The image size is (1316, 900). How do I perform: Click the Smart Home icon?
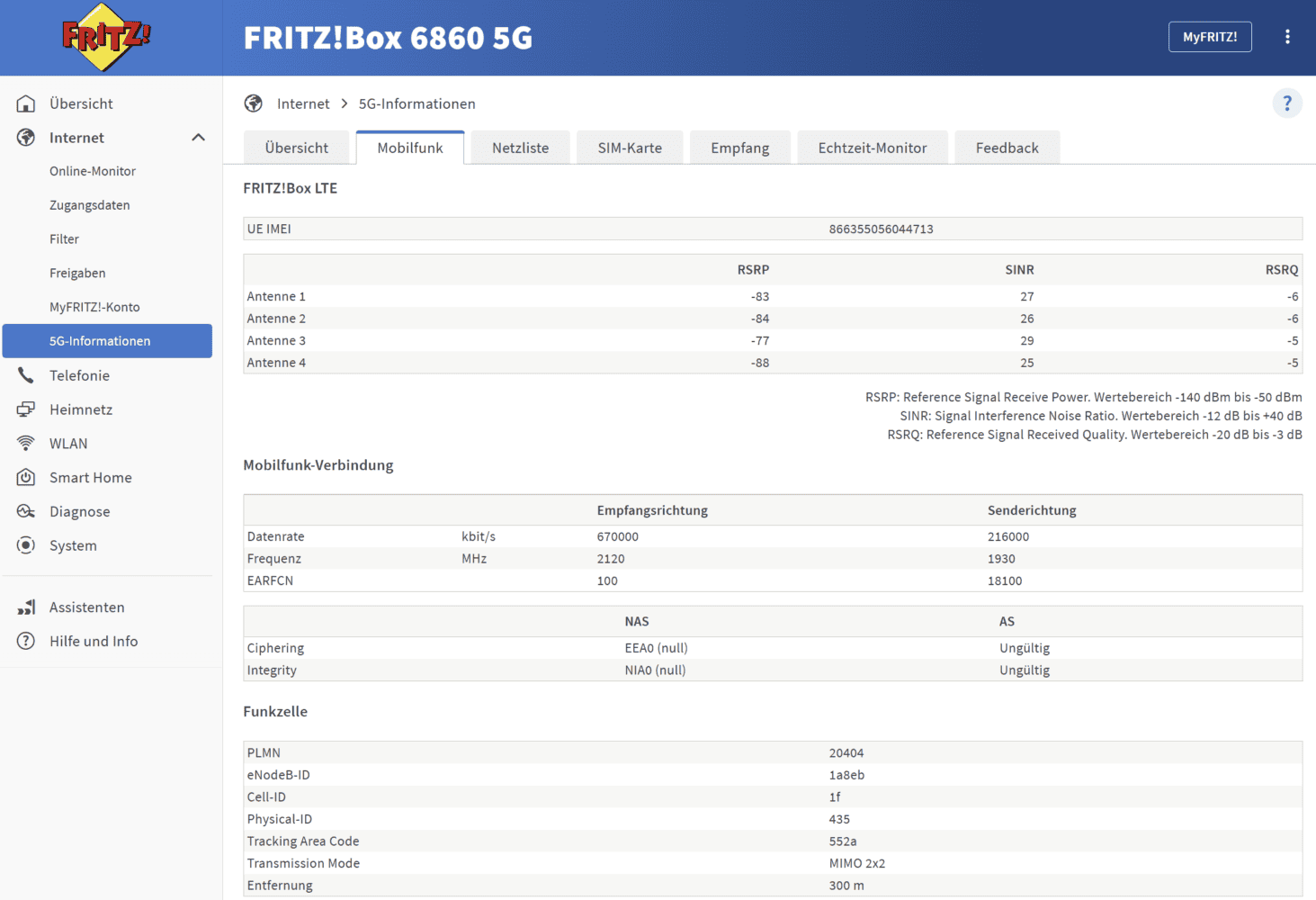click(26, 478)
